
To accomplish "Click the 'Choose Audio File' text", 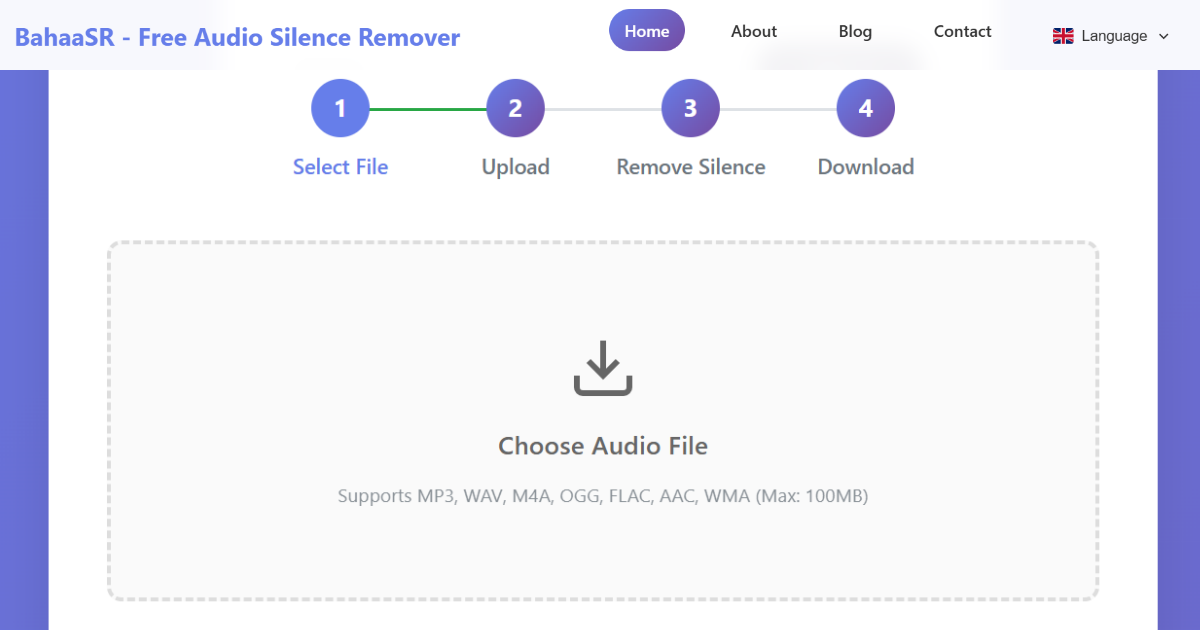I will [x=603, y=446].
